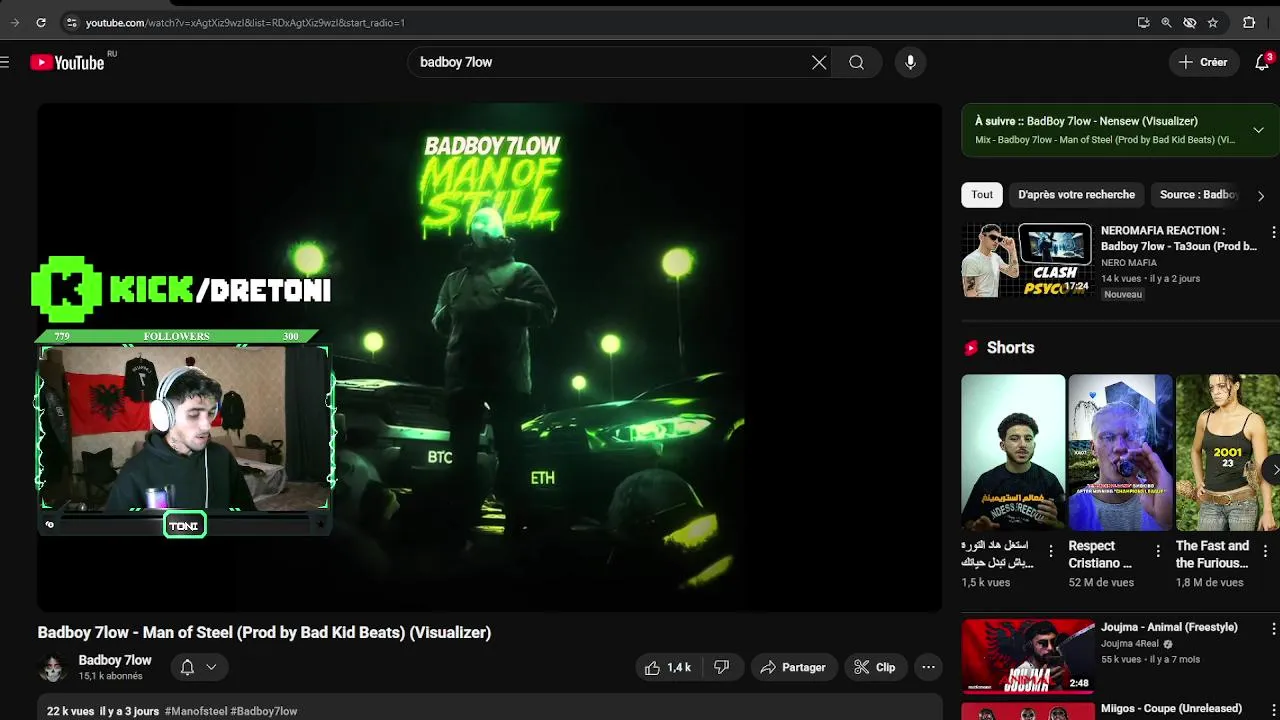
Task: Click the browser address bar URL
Action: [x=245, y=22]
